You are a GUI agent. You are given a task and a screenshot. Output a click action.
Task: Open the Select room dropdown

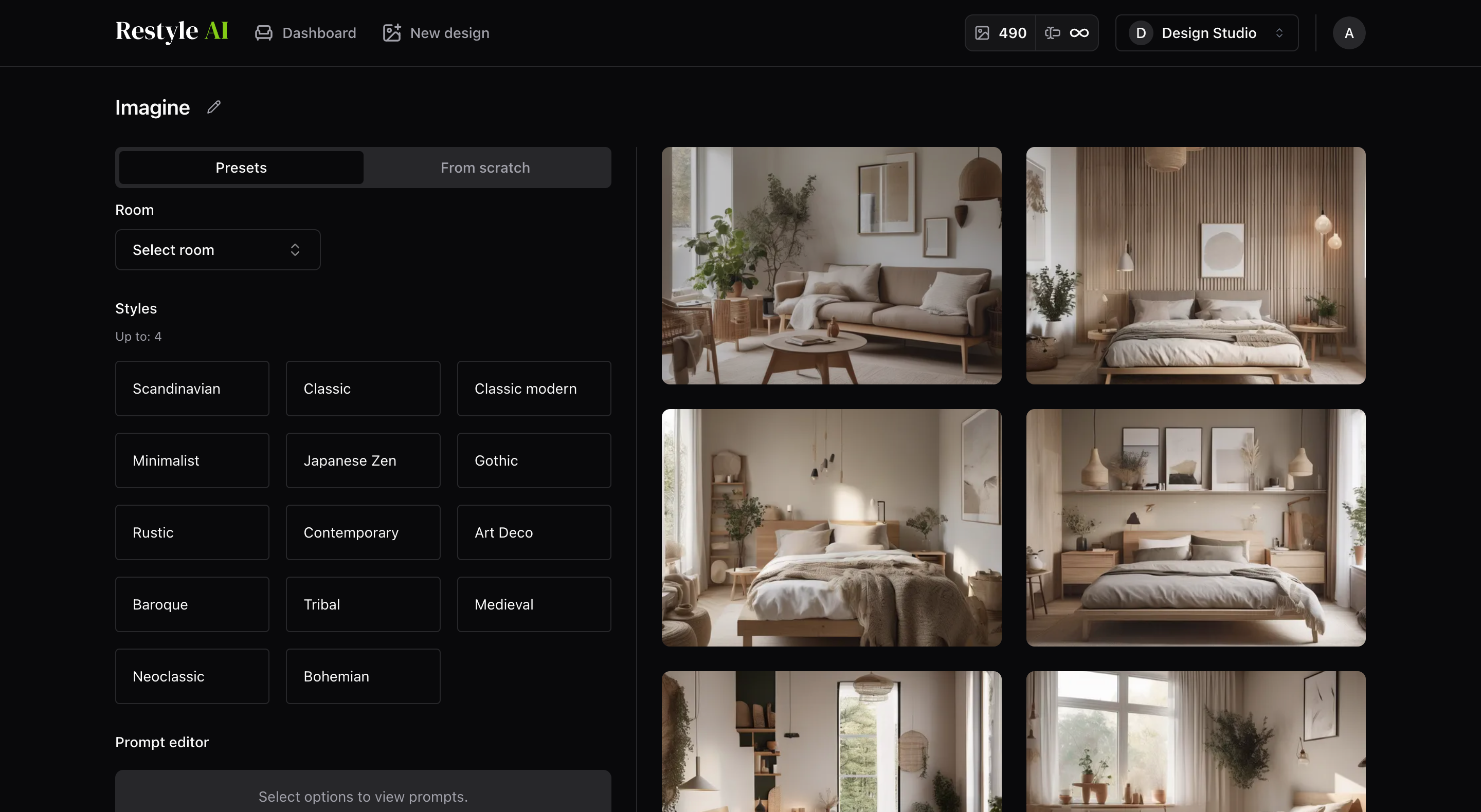218,250
